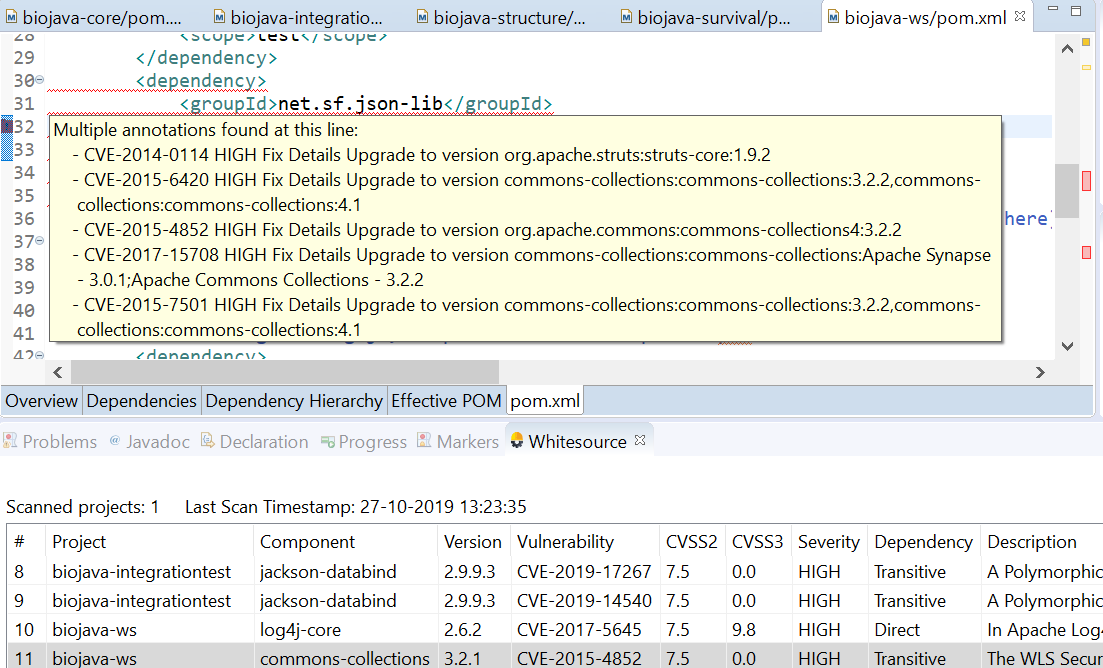Viewport: 1103px width, 668px height.
Task: Click the Markers view icon
Action: pos(425,441)
